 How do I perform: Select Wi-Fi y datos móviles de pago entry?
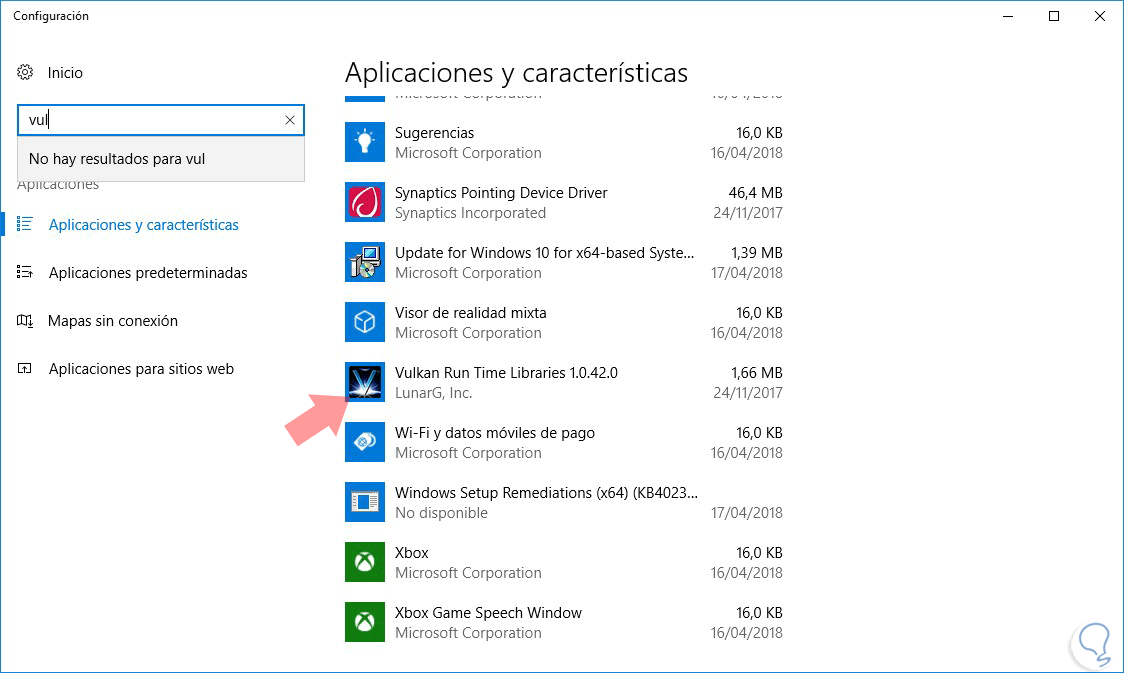point(495,433)
